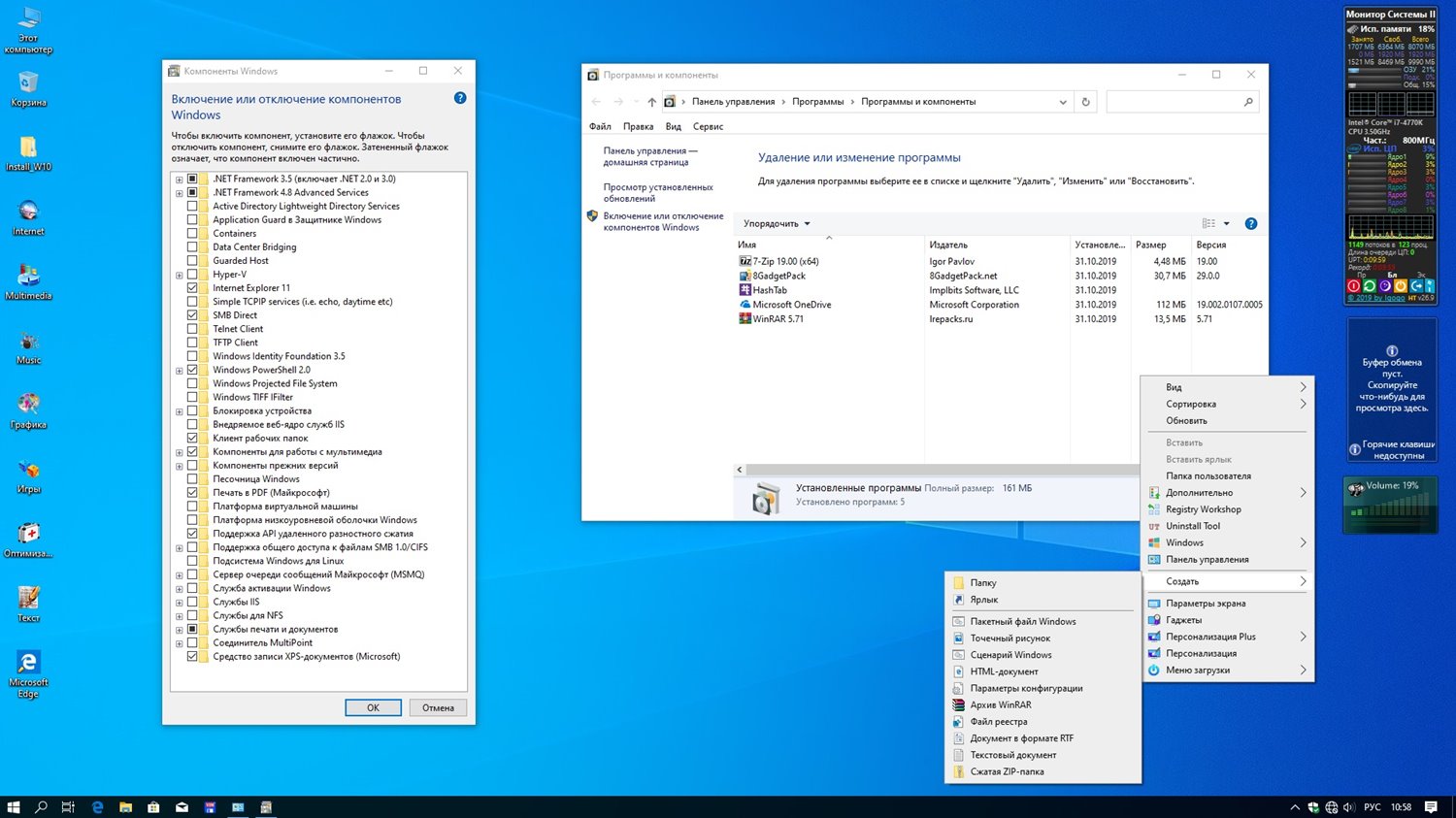Viewport: 1456px width, 818px height.
Task: Uncheck SMB Direct component
Action: pyautogui.click(x=192, y=314)
